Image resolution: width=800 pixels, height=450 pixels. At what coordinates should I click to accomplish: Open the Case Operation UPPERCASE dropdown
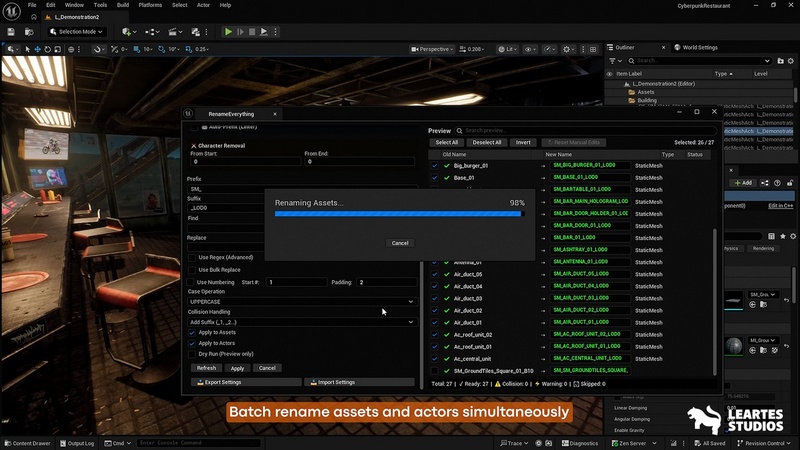[301, 301]
